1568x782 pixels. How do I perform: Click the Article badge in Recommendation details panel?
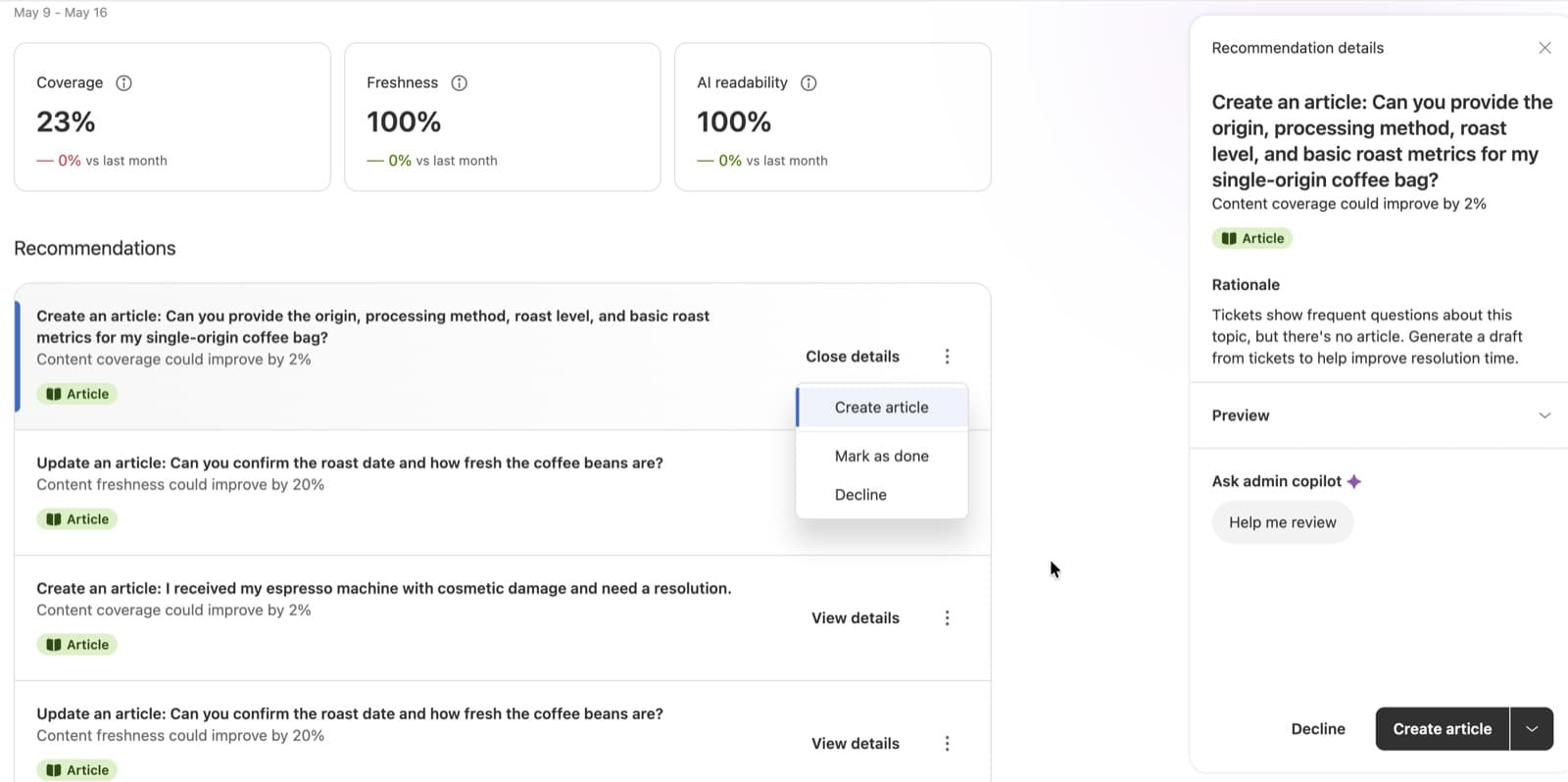(x=1252, y=238)
